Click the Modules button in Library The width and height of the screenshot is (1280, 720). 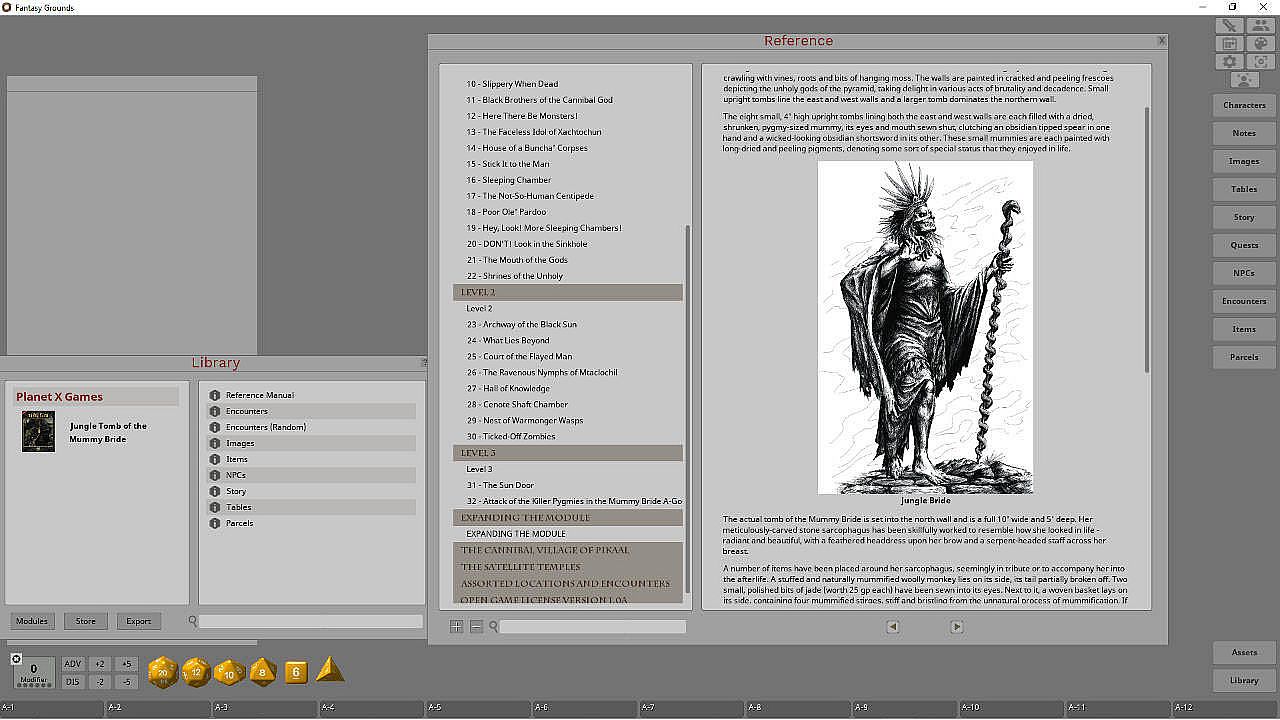click(x=31, y=621)
